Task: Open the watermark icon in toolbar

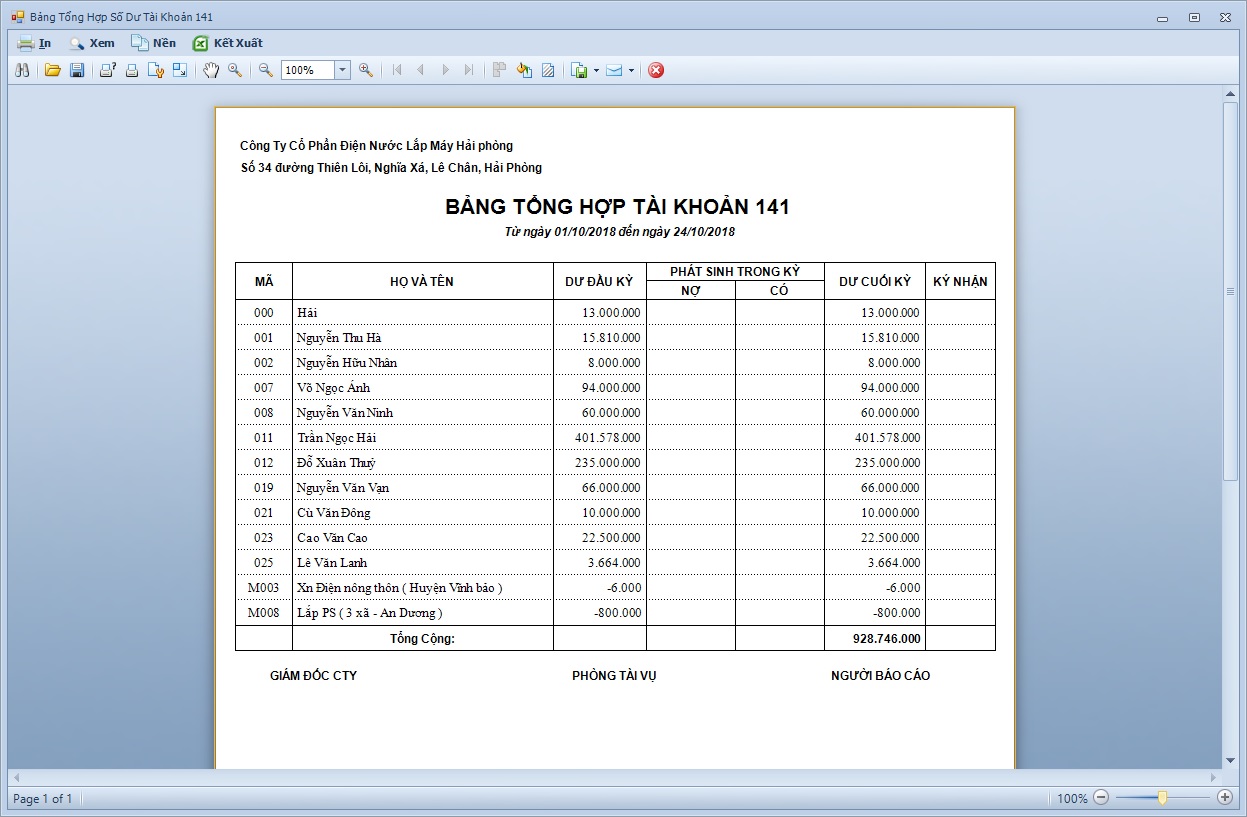Action: (548, 70)
